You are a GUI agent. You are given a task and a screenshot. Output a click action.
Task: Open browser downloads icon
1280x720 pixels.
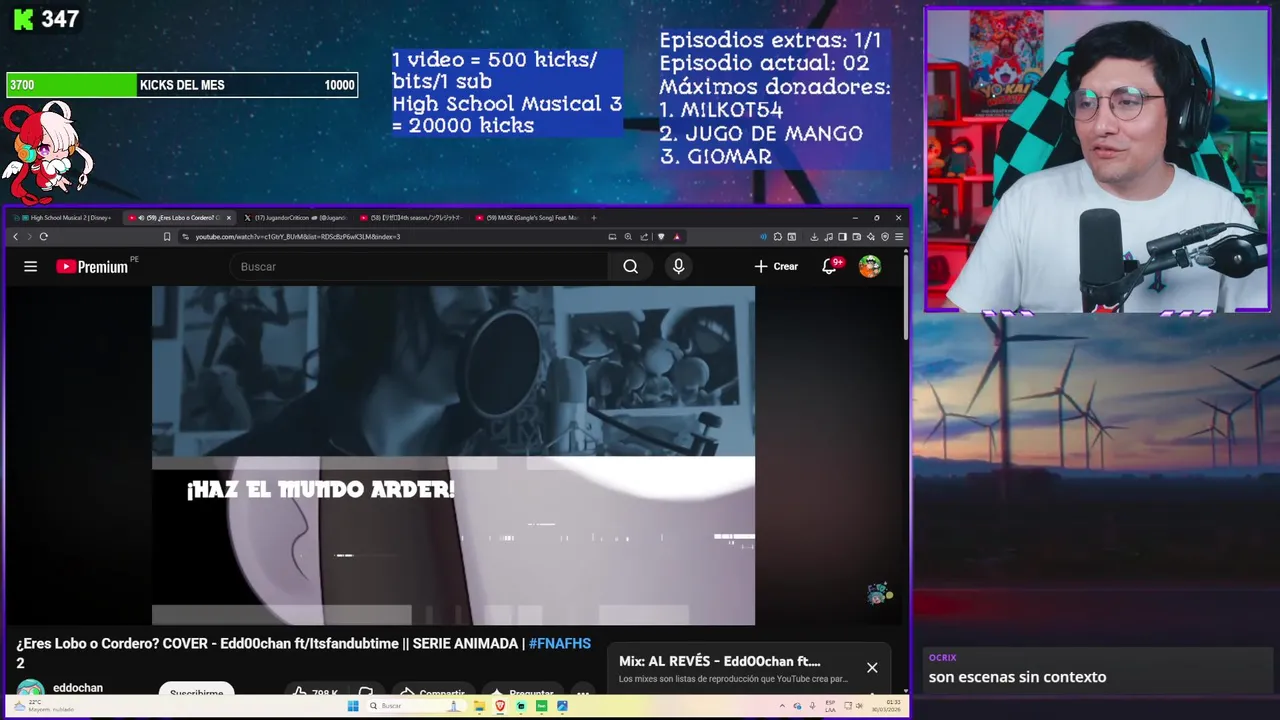(x=814, y=236)
